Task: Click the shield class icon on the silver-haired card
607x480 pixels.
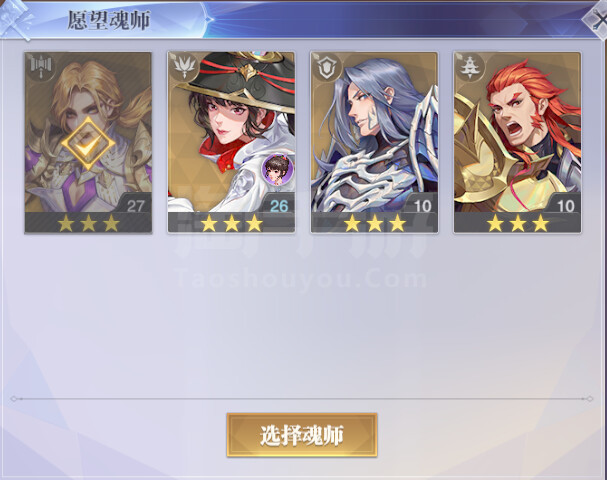Action: pos(326,67)
